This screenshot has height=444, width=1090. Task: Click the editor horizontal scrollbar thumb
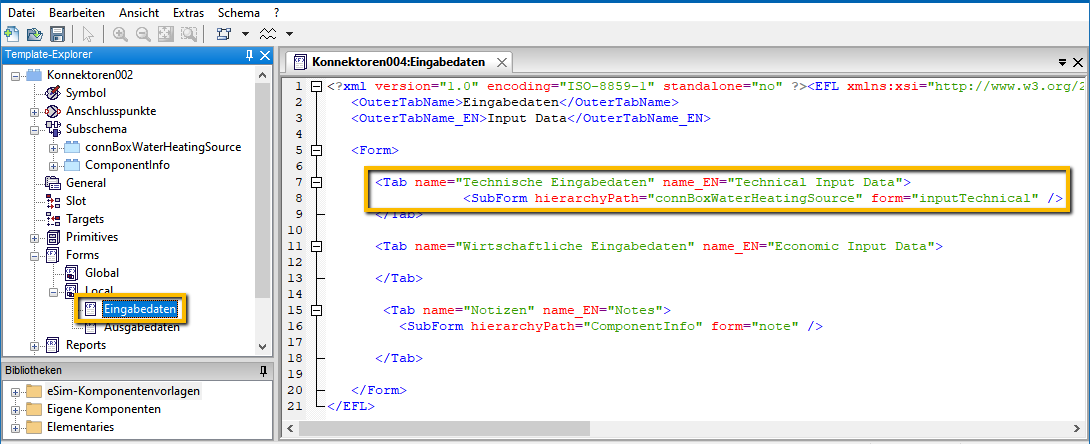coord(444,428)
